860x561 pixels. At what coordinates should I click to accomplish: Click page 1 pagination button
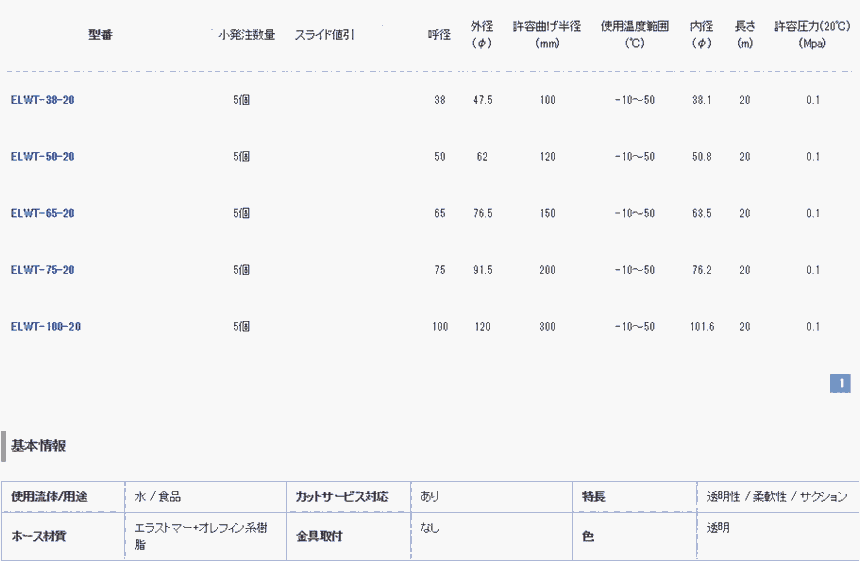pyautogui.click(x=840, y=383)
